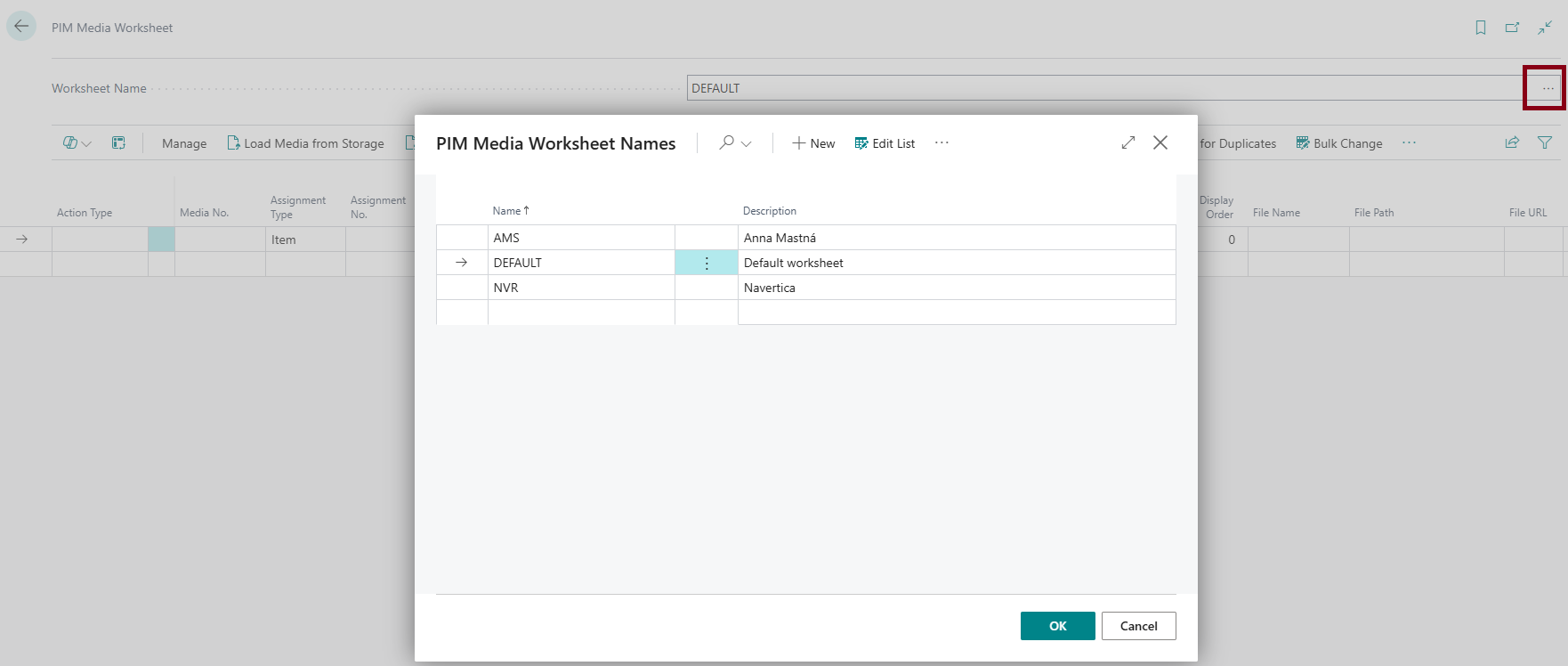Close the PIM Media Worksheet Names dialog

(1160, 142)
